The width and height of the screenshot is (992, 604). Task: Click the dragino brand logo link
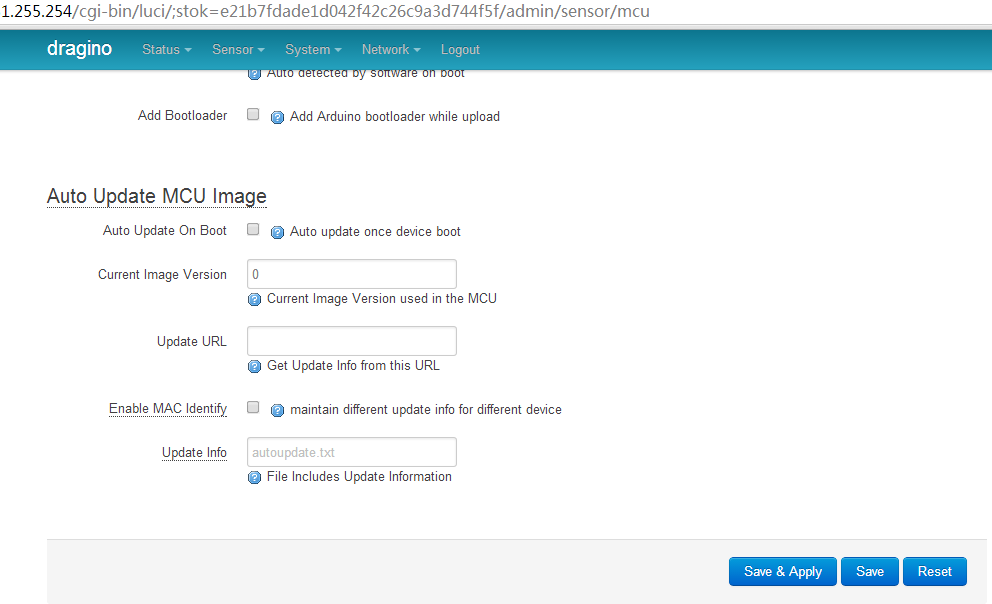pos(79,48)
